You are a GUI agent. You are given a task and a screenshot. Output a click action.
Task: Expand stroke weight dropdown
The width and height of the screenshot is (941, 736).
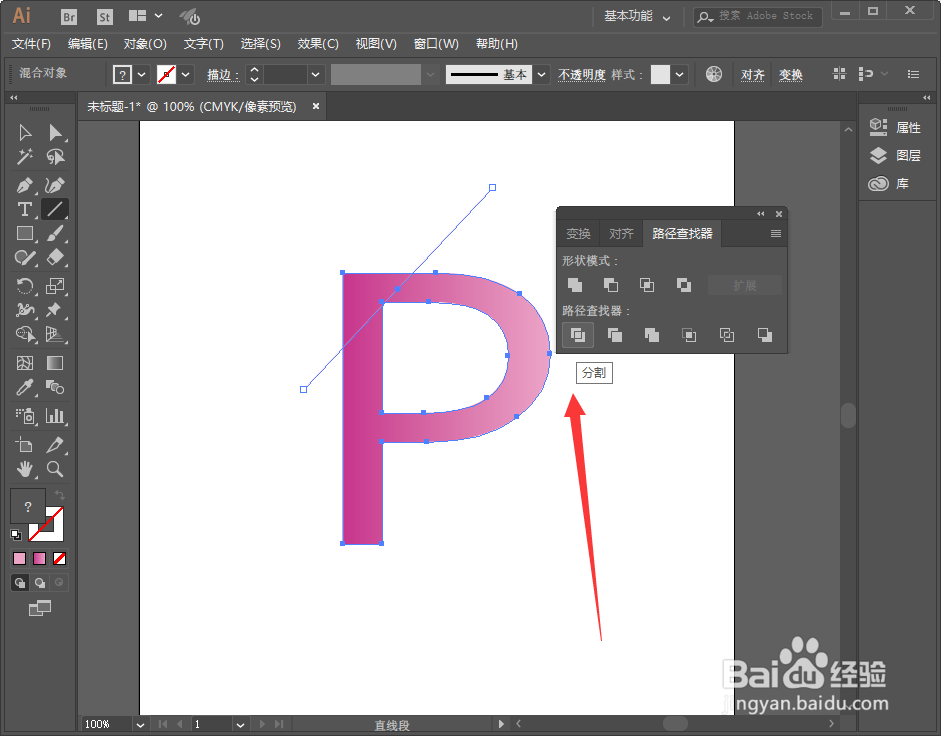point(315,74)
